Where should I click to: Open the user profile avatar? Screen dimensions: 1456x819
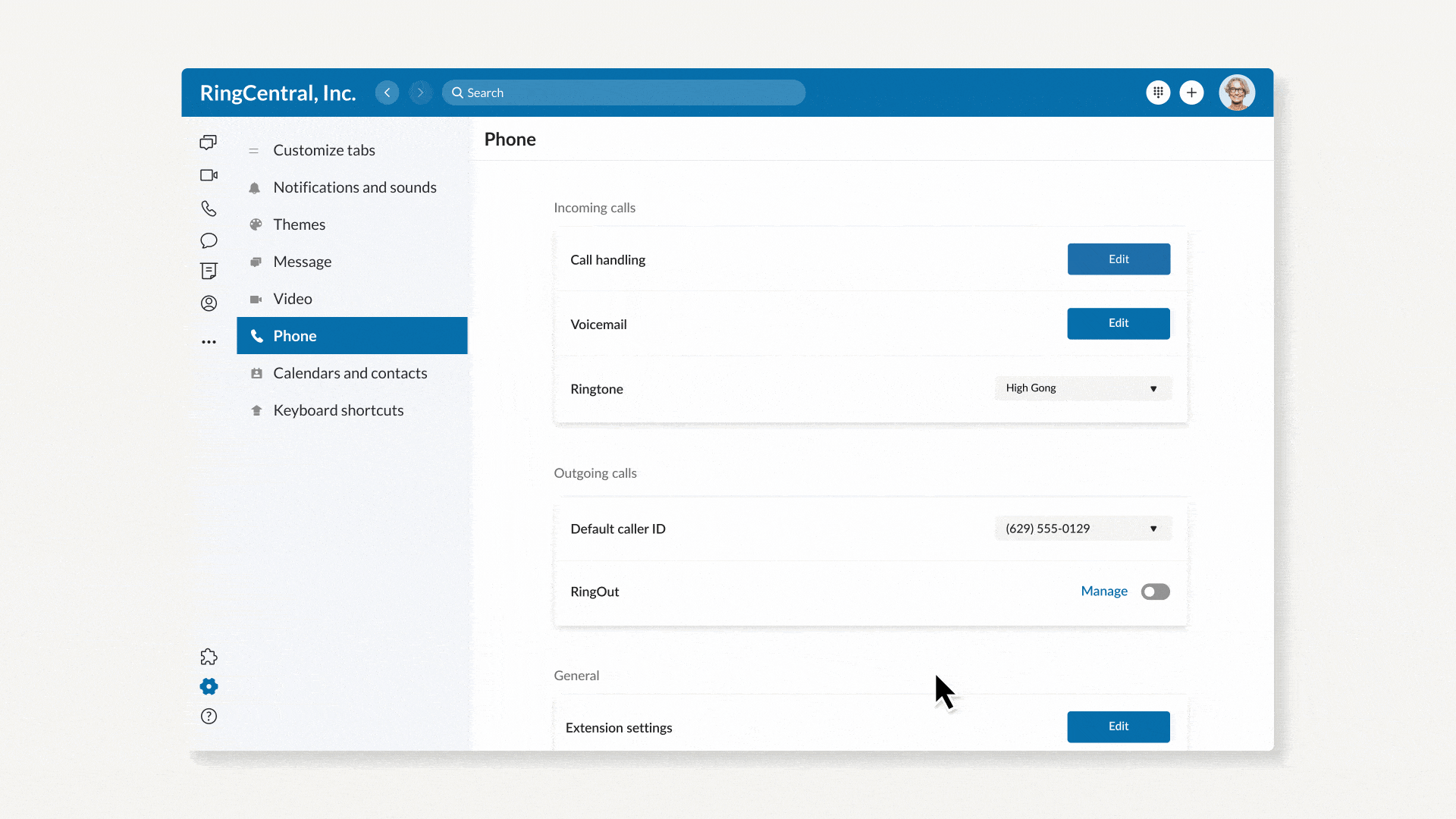pos(1236,93)
